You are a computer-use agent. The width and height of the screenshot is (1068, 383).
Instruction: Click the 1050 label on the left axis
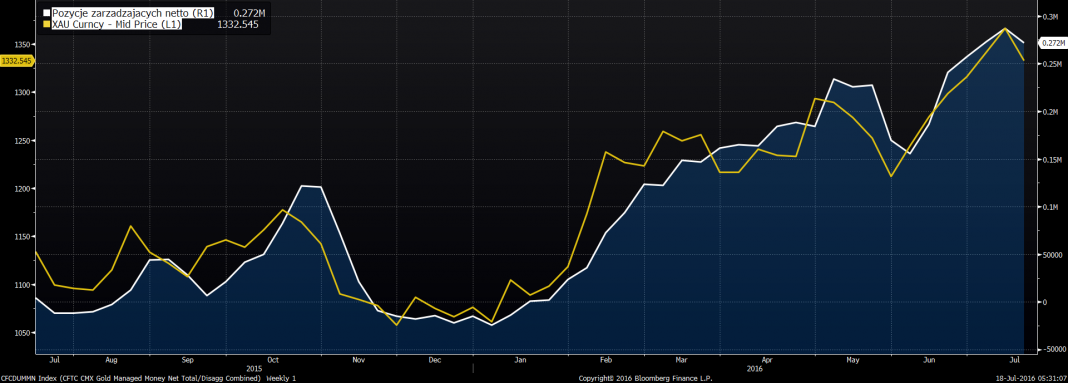click(22, 333)
